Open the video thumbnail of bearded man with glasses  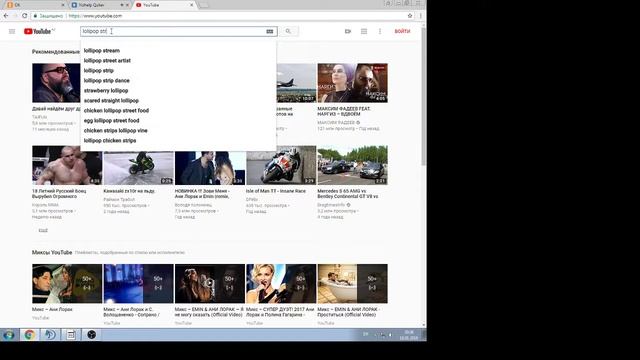tap(56, 83)
